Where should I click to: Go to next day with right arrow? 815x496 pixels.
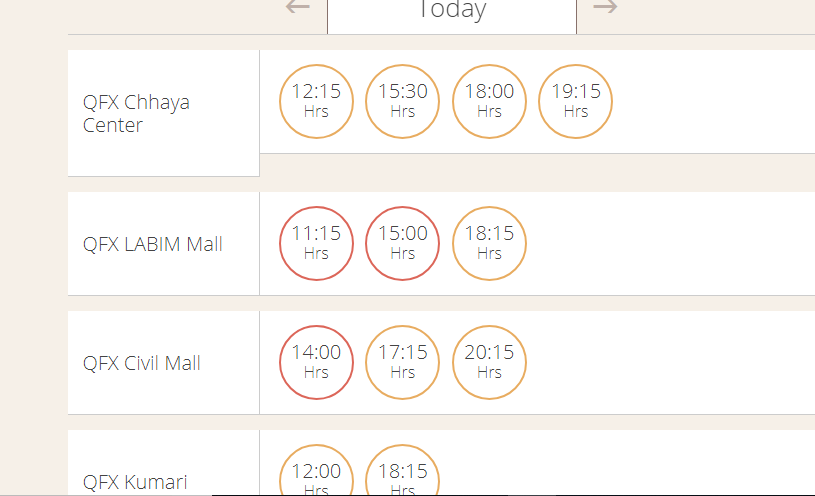pyautogui.click(x=605, y=7)
